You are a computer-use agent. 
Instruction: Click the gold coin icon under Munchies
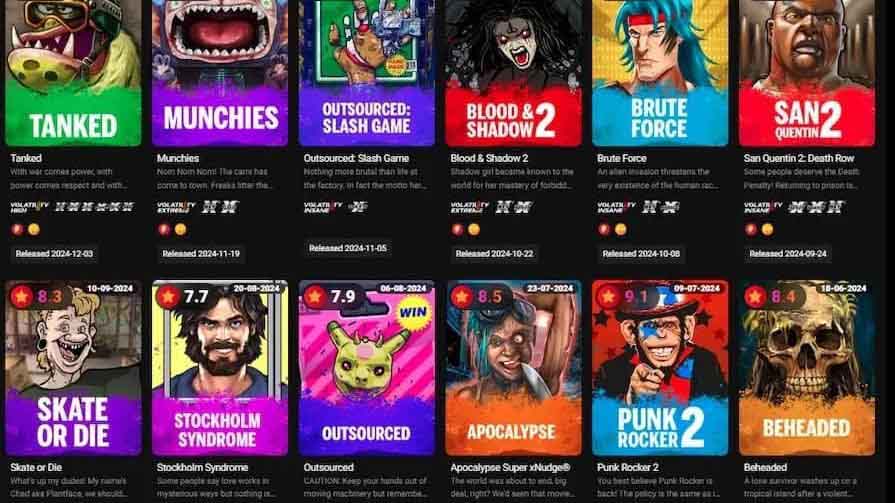point(180,230)
